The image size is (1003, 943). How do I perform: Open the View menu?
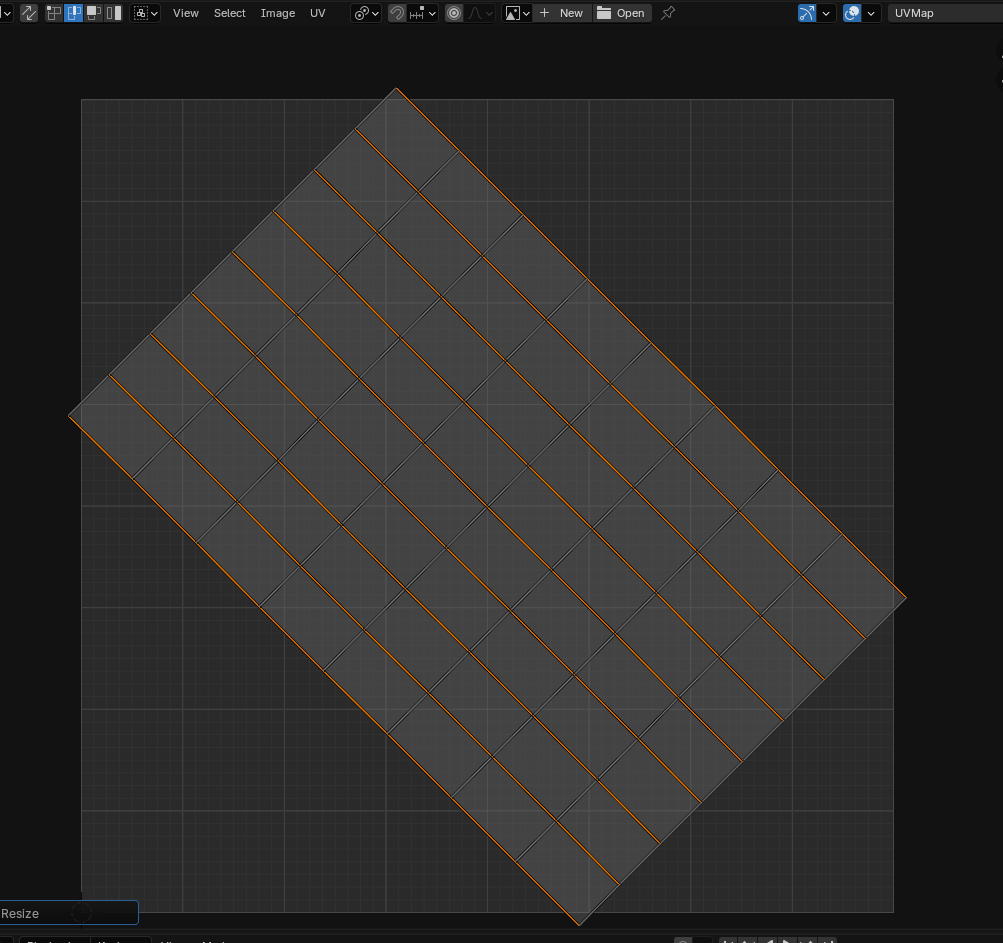coord(186,13)
